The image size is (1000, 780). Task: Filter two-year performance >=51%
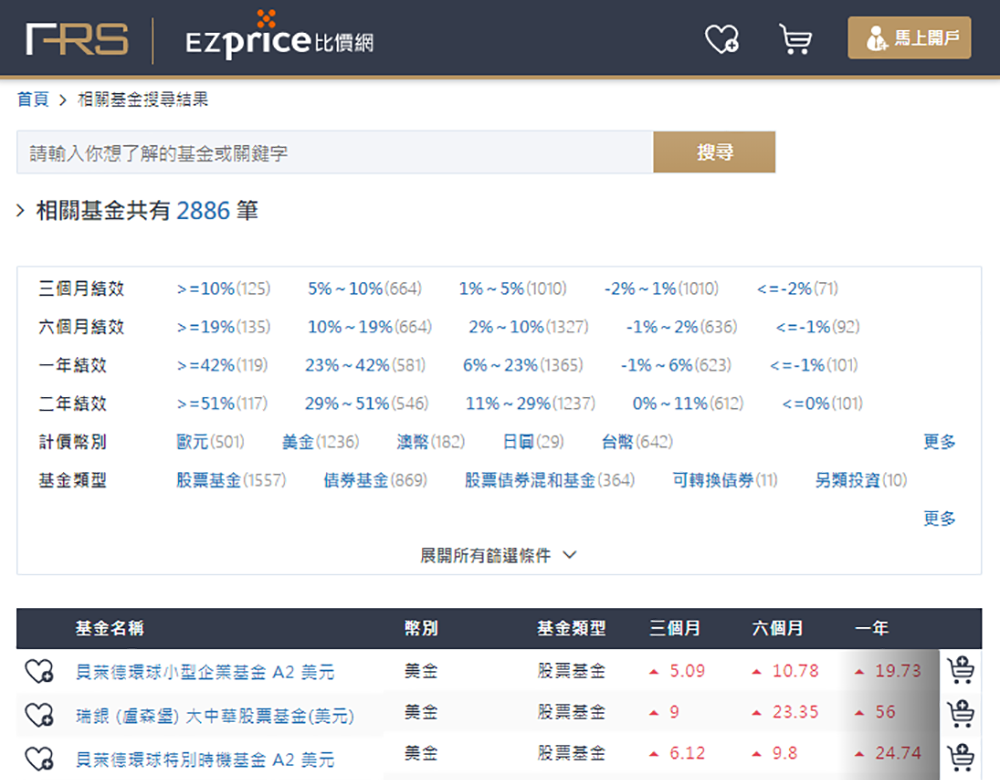click(222, 404)
